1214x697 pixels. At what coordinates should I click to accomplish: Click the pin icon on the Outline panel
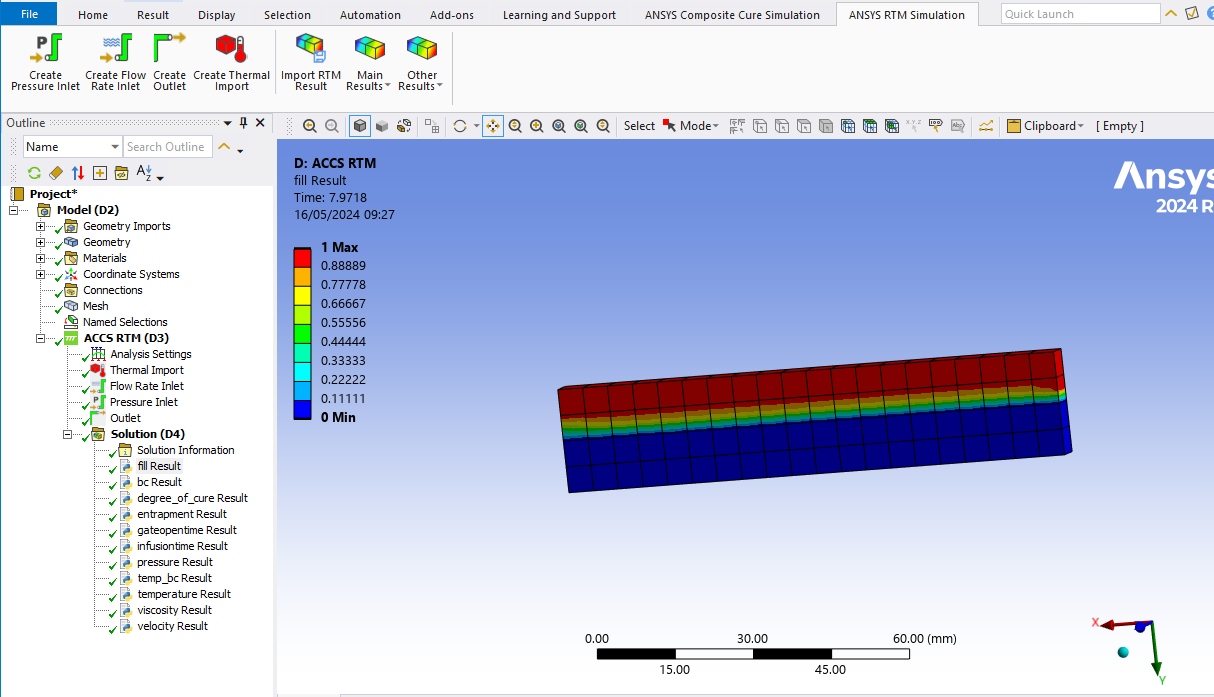243,122
